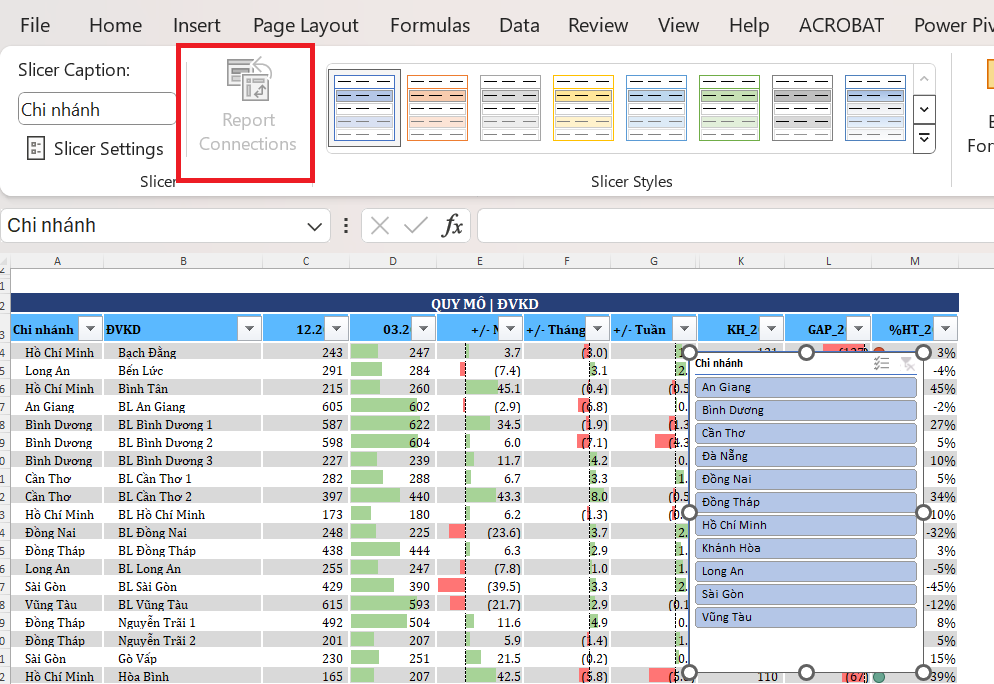Image resolution: width=994 pixels, height=684 pixels.
Task: Open the Chi nhánh column filter dropdown
Action: pos(90,329)
